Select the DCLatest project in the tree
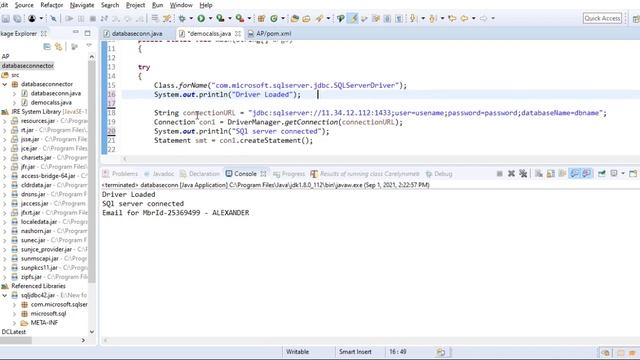640x360 pixels. (13, 332)
